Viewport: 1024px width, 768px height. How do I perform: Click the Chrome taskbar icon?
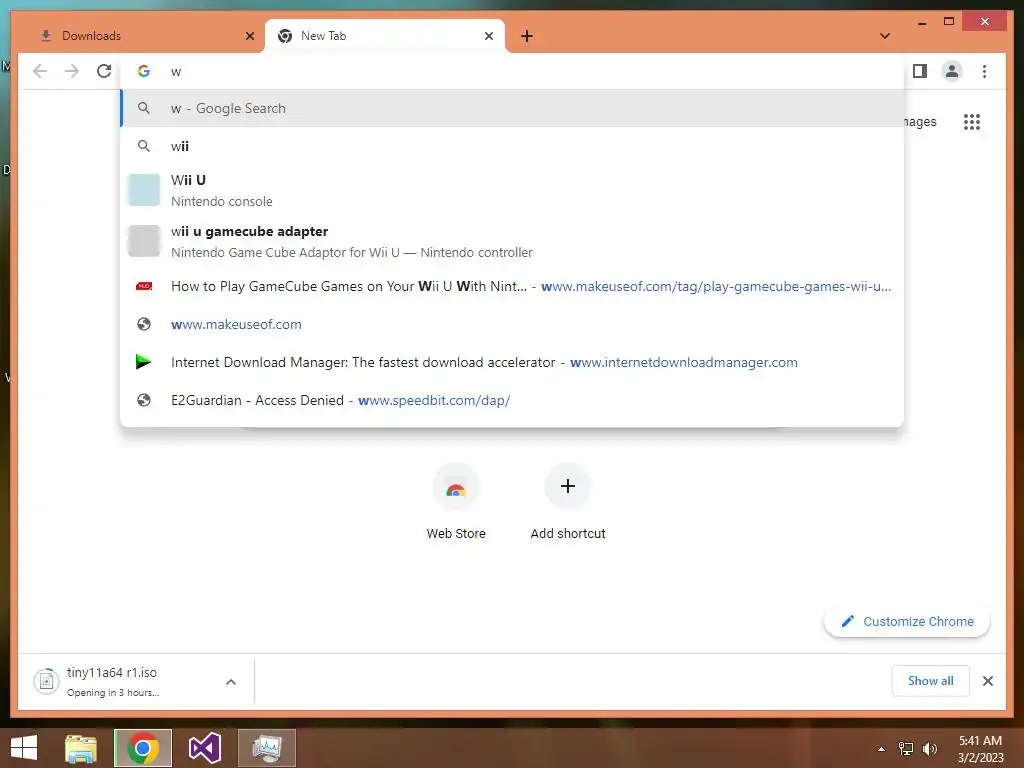tap(143, 748)
